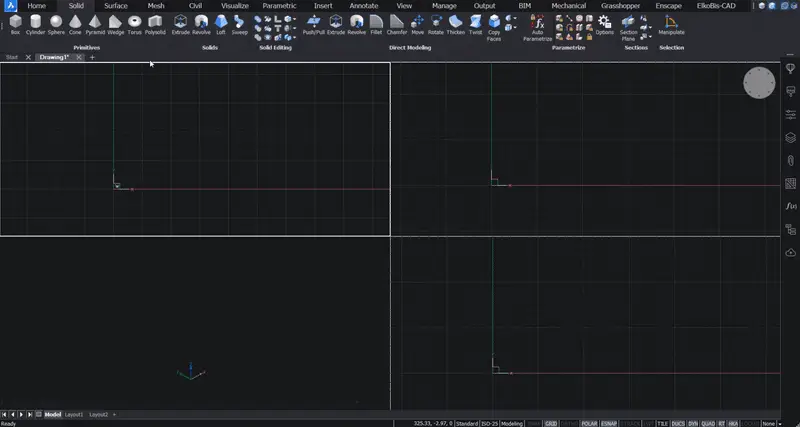Image resolution: width=800 pixels, height=427 pixels.
Task: Switch to the Layout2 tab
Action: 98,415
